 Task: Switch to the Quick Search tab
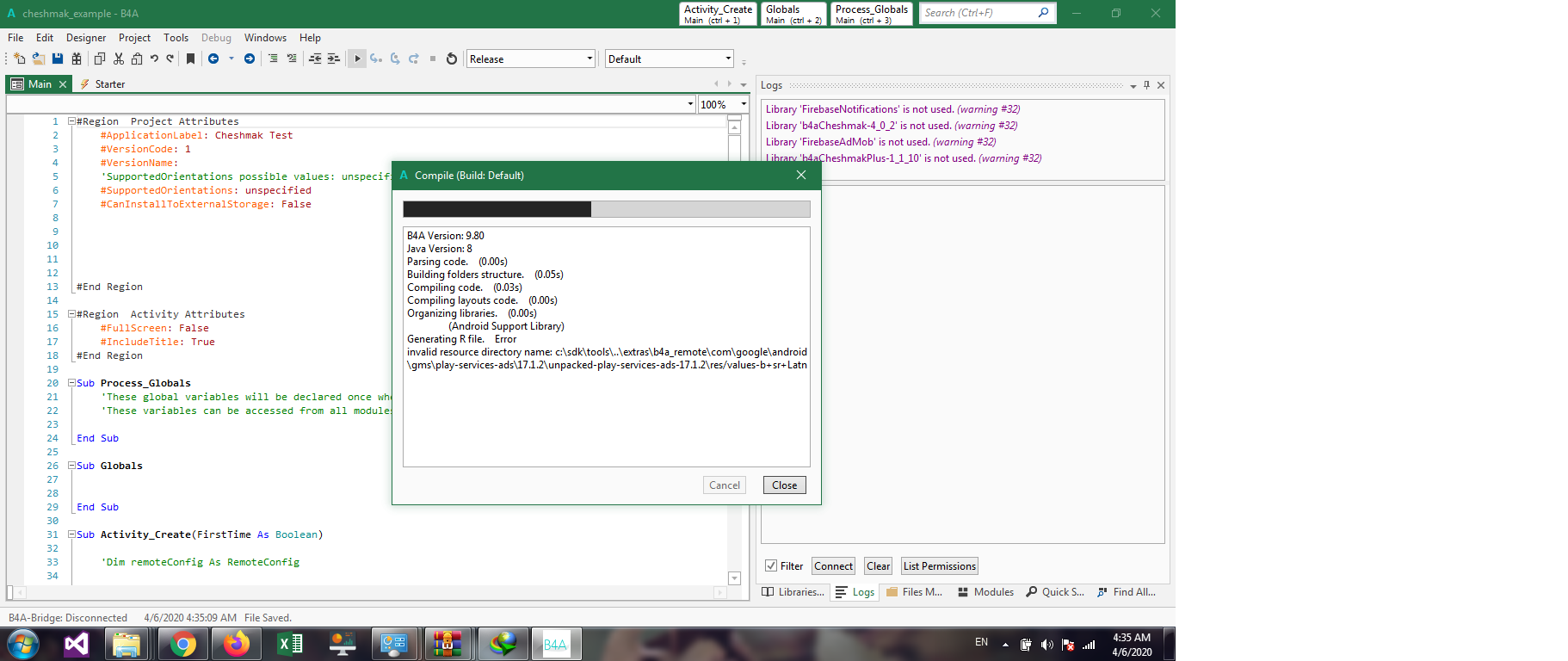[x=1055, y=592]
